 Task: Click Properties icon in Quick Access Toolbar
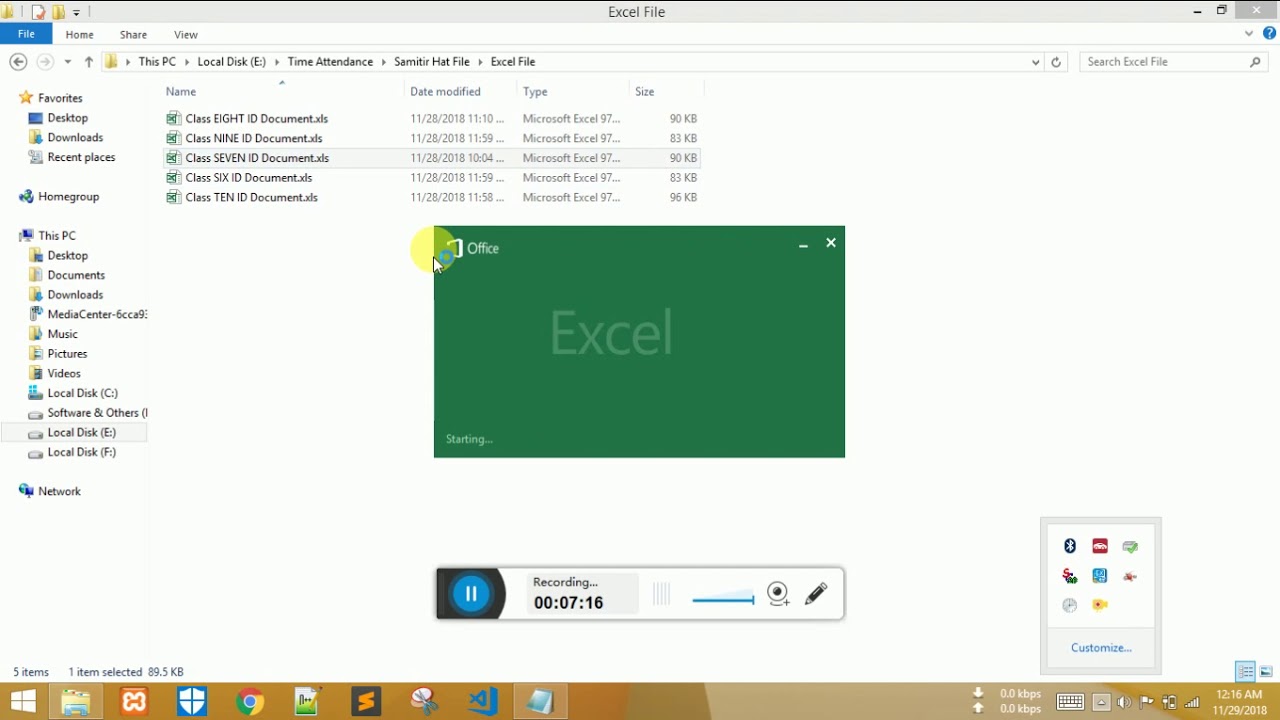[38, 13]
